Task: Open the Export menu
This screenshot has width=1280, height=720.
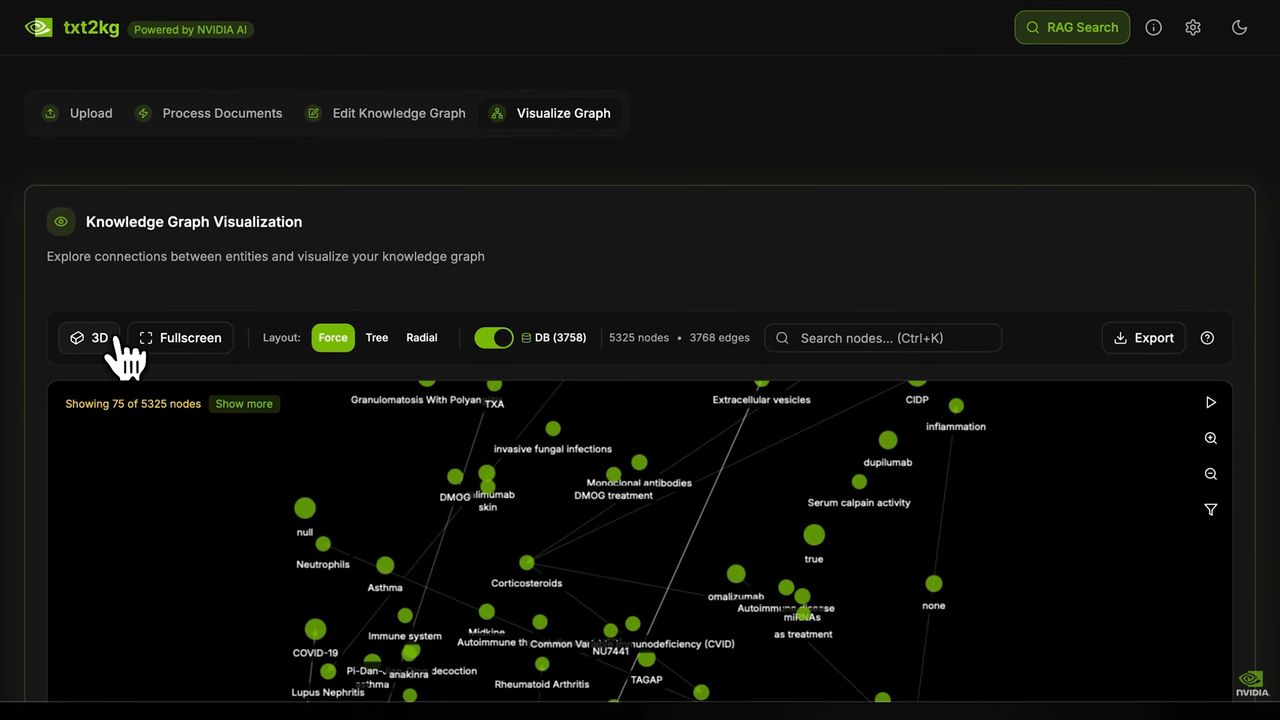Action: click(x=1143, y=338)
